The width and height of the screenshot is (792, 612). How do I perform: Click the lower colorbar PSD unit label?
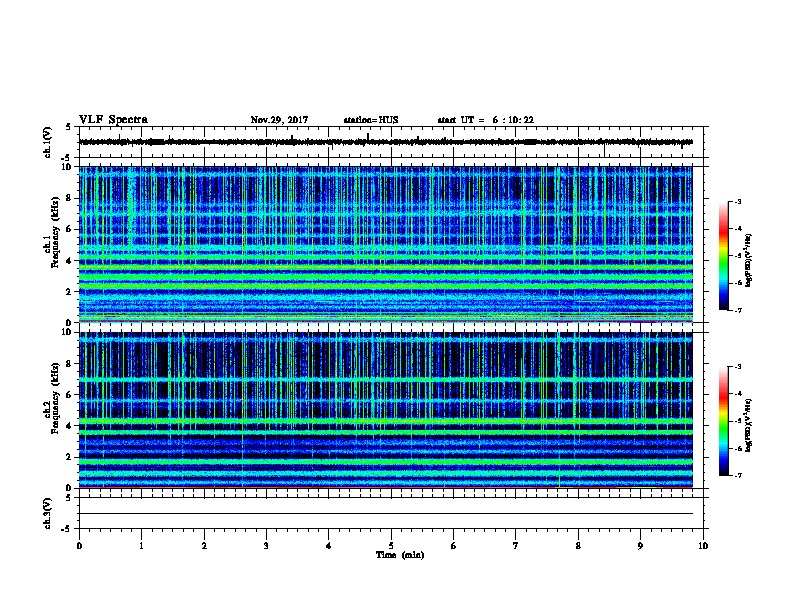[x=748, y=425]
